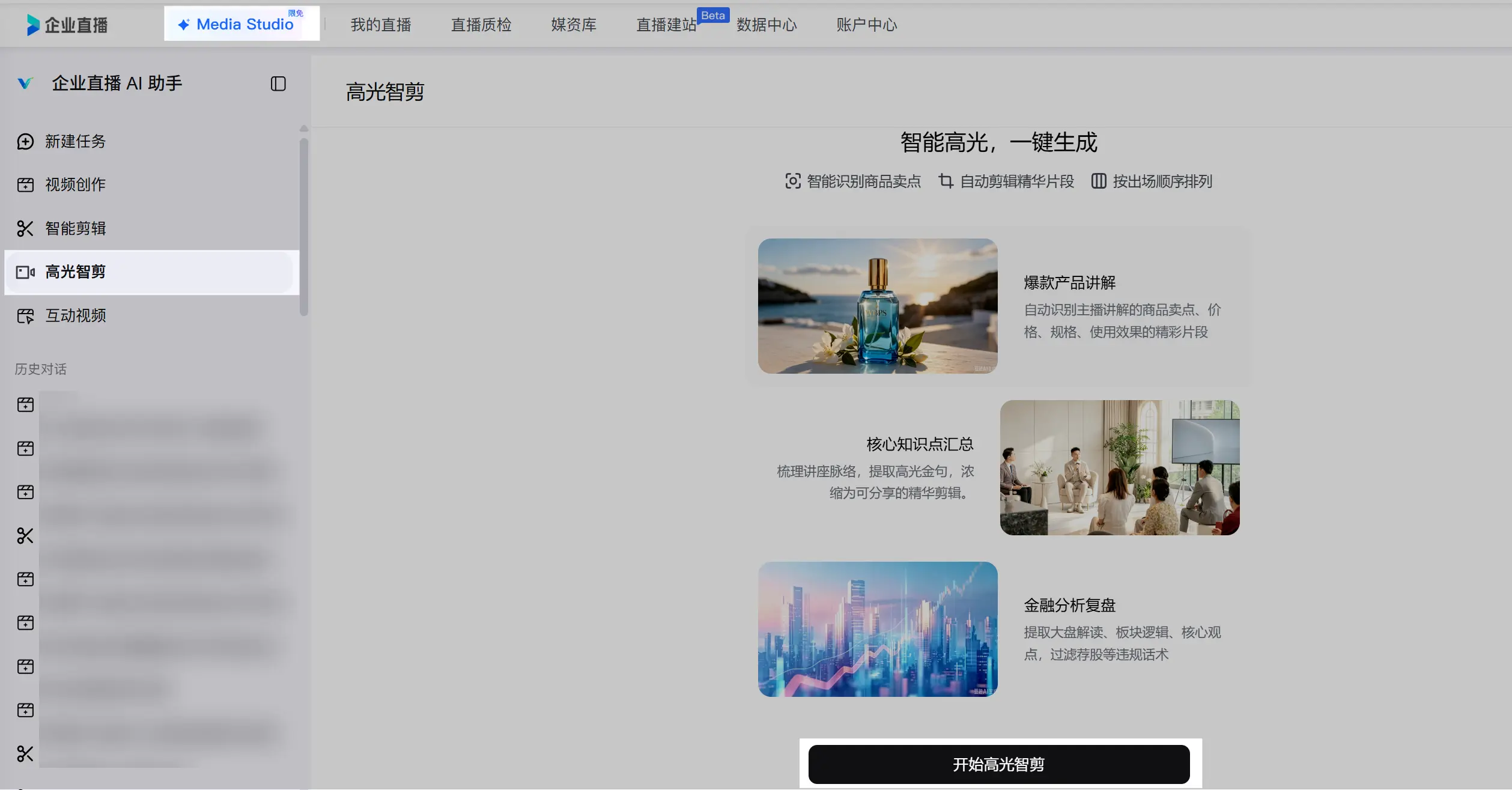The image size is (1512, 790).
Task: Switch to the Media Studio tab
Action: pos(242,24)
